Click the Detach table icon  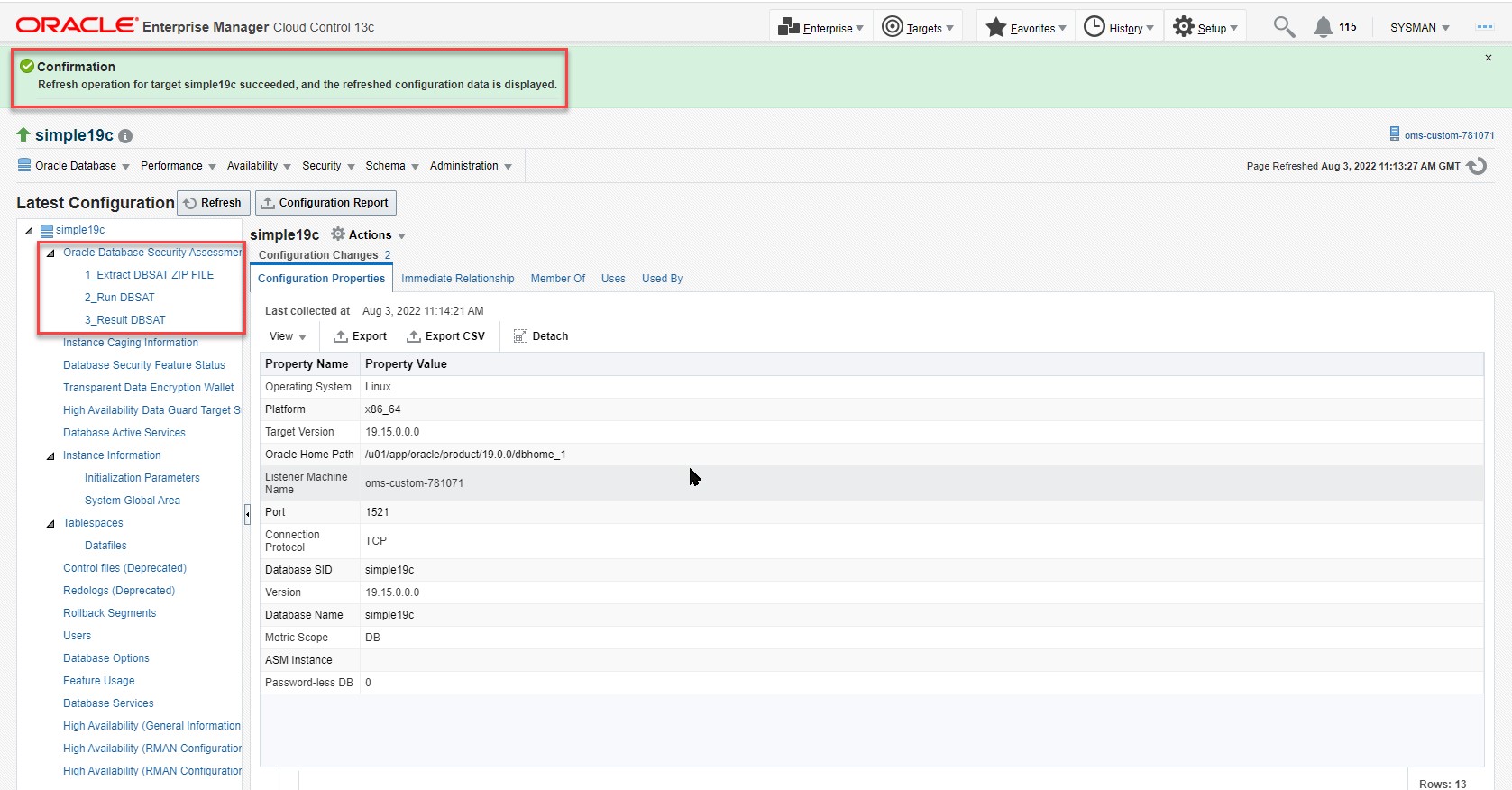520,336
